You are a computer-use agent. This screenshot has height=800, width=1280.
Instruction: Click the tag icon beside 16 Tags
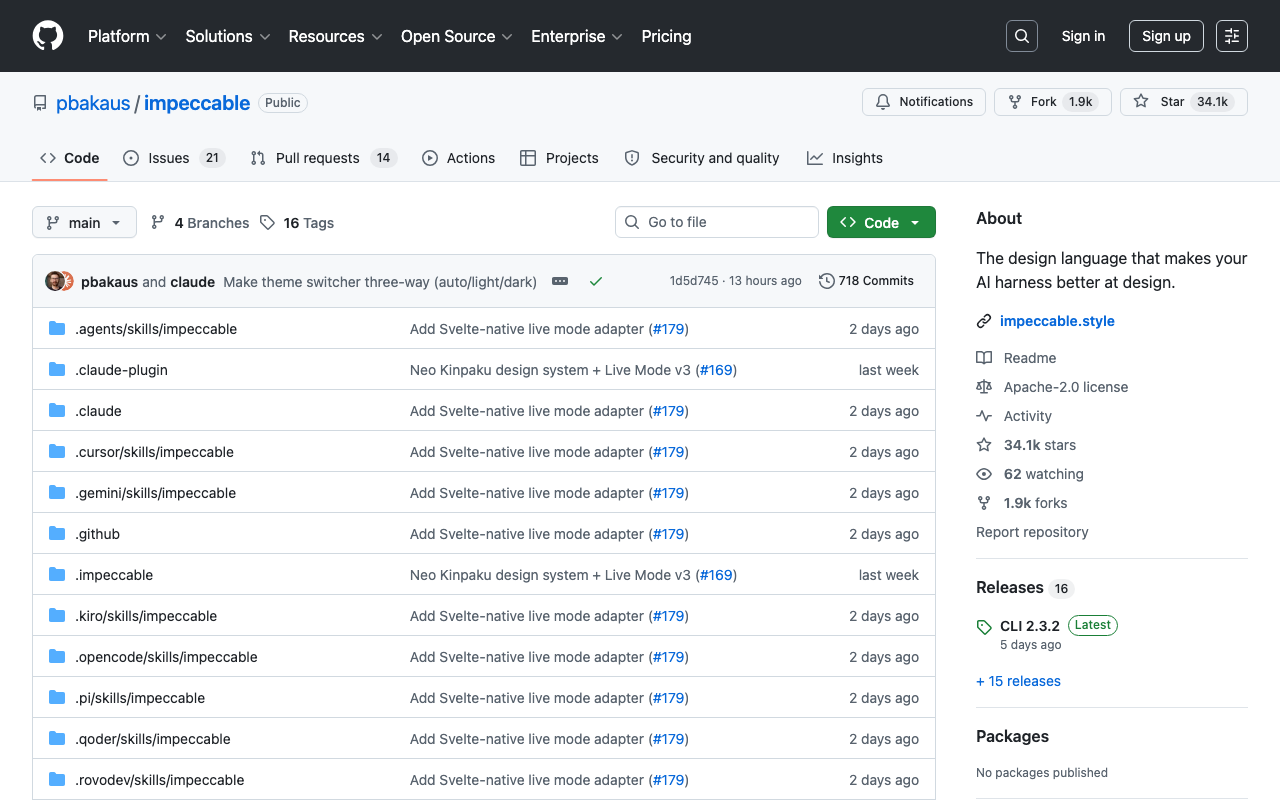pos(267,222)
